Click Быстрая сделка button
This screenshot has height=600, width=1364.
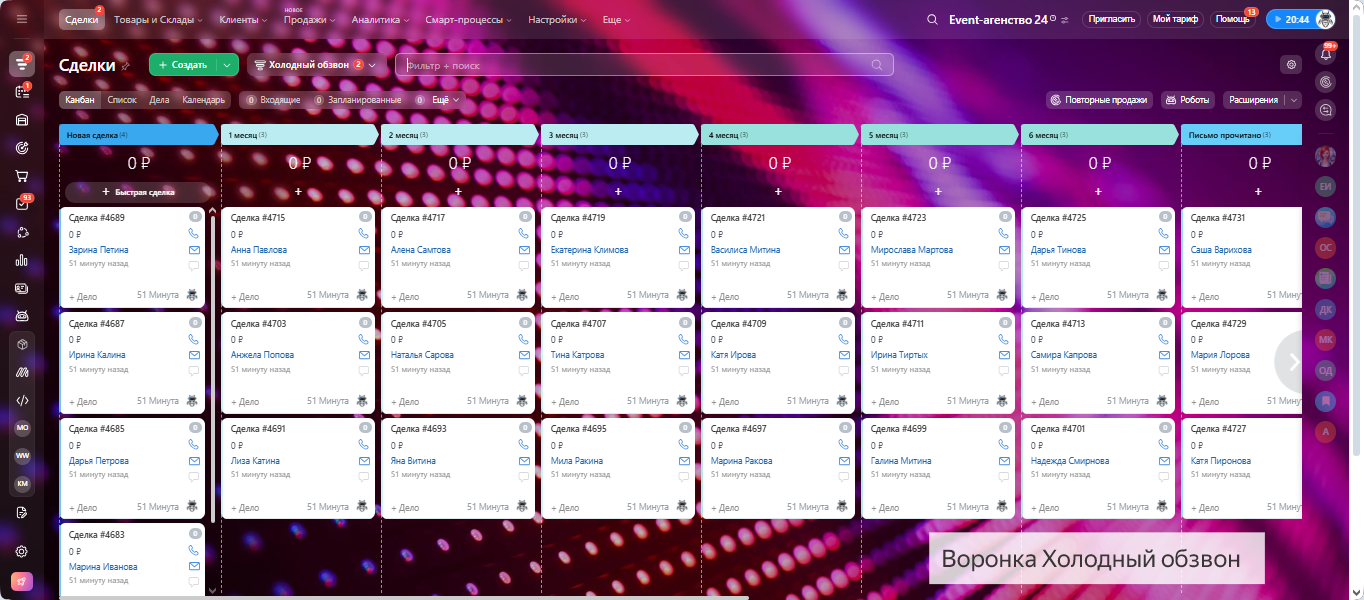click(x=139, y=191)
